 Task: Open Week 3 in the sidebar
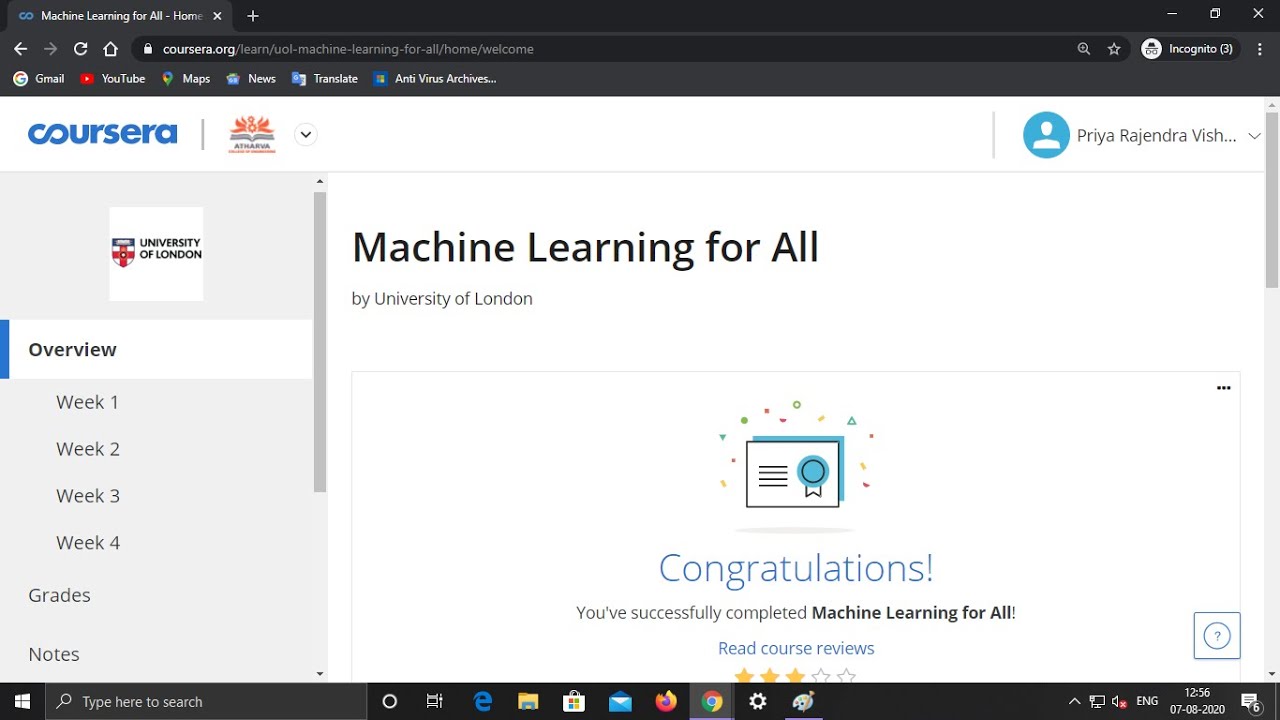pos(88,496)
